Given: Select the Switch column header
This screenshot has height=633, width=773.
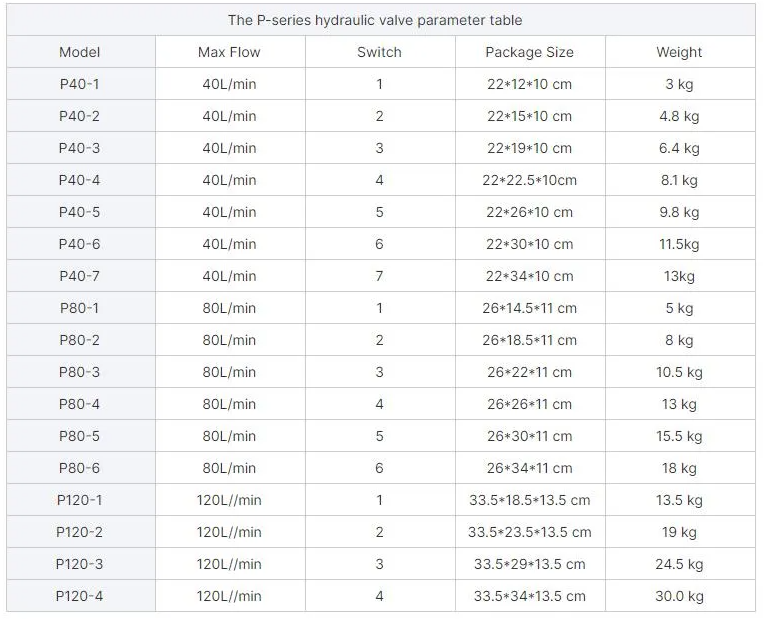Looking at the screenshot, I should [x=379, y=52].
